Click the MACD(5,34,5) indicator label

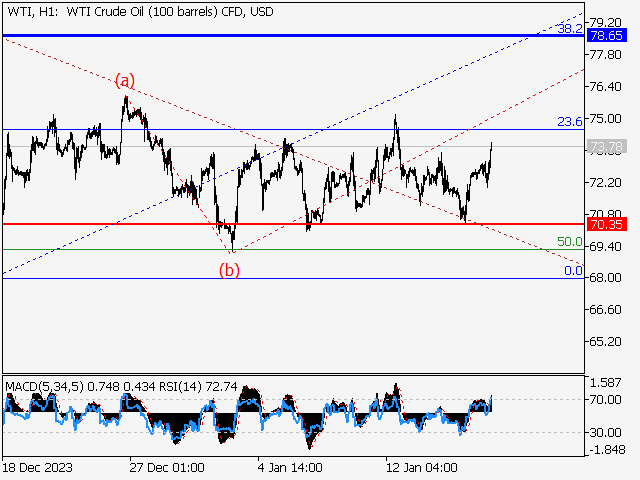(45, 386)
